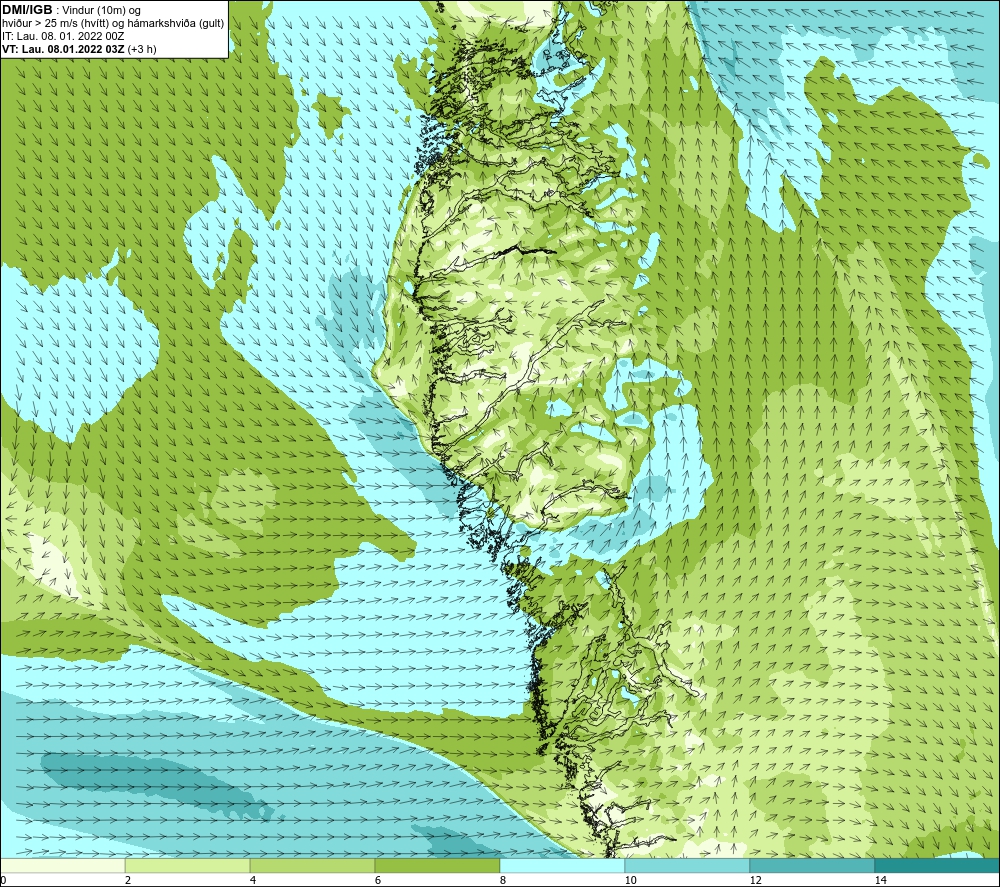Click the 'DMI/IGB : Vindur (10m) og' title line
The image size is (1000, 887).
tap(72, 10)
